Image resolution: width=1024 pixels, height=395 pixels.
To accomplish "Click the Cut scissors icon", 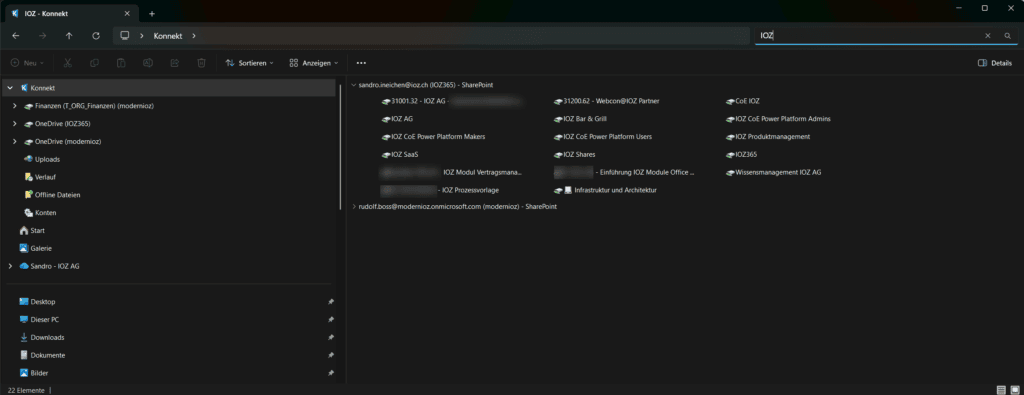I will tap(67, 63).
